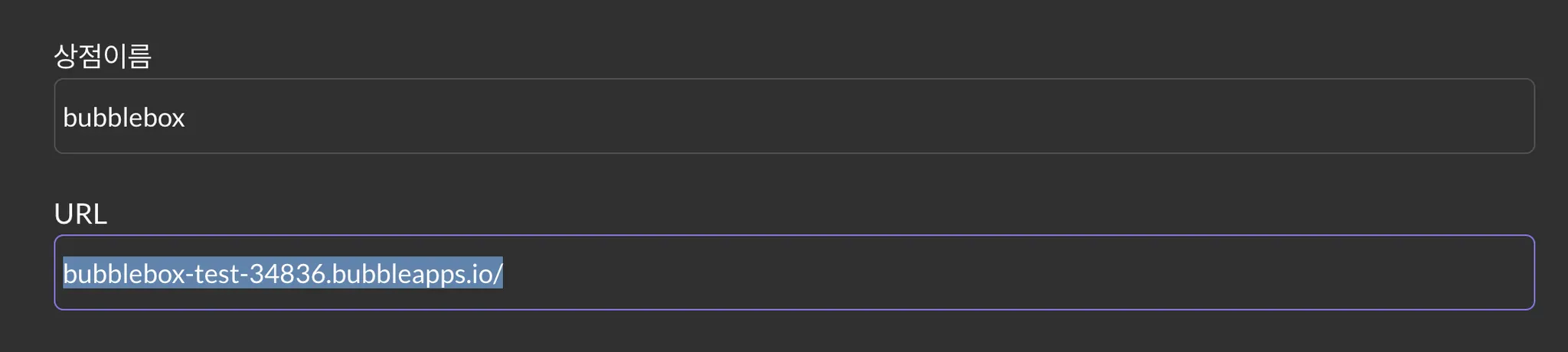
Task: Click the URL label
Action: pos(80,213)
